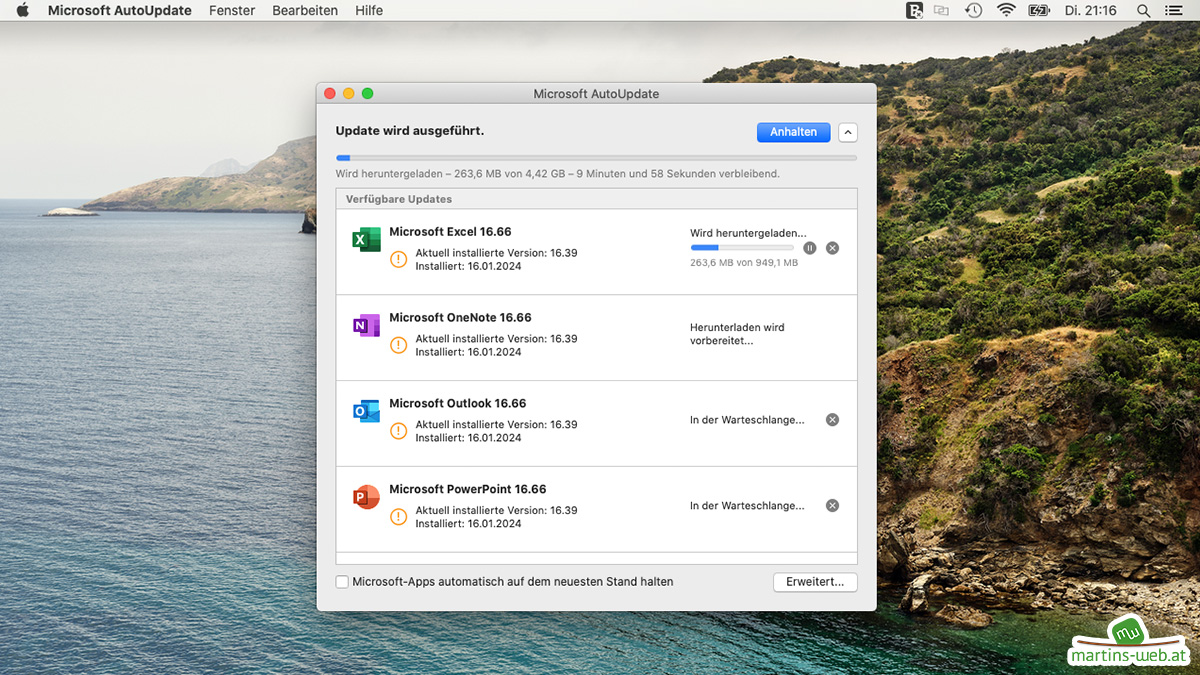Open Notification Center list icon
This screenshot has width=1200, height=675.
tap(1174, 10)
